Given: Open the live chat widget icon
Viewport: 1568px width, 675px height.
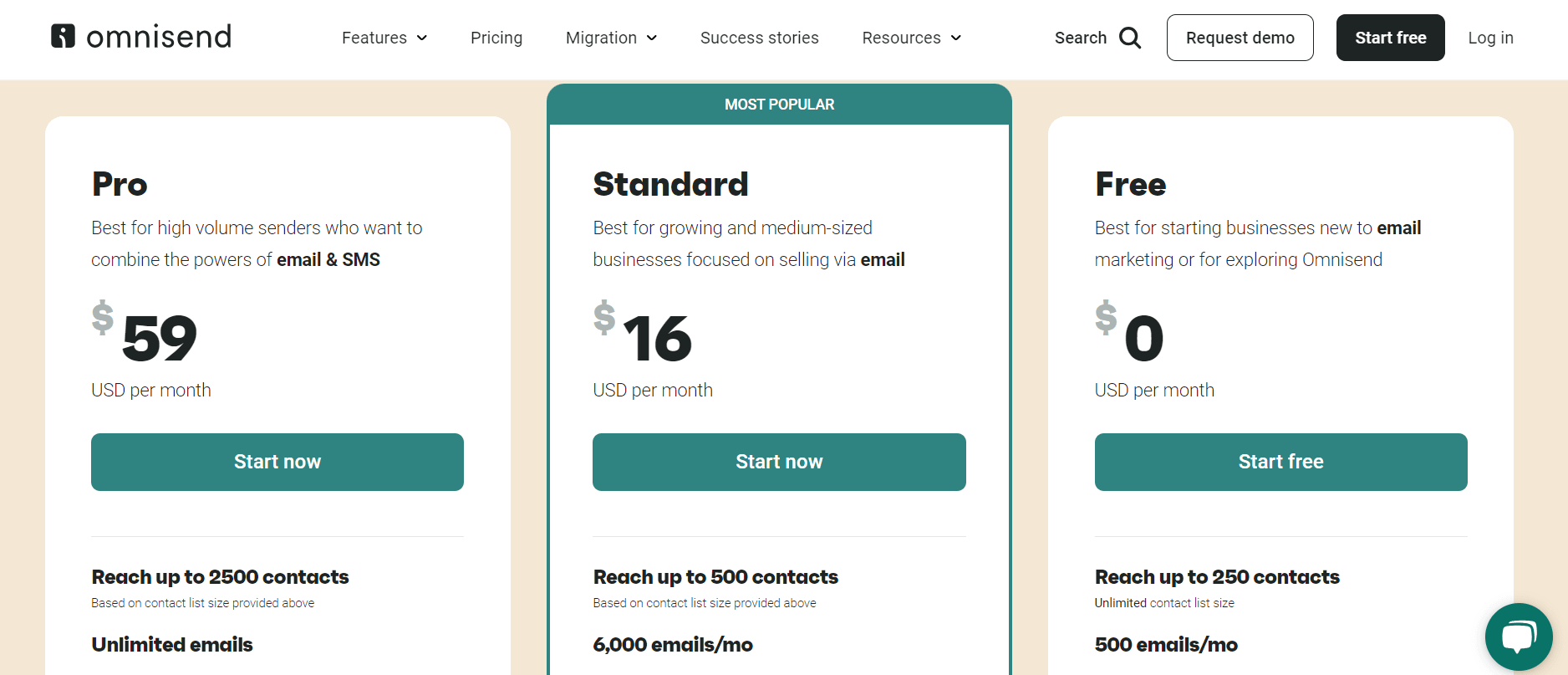Looking at the screenshot, I should point(1519,637).
